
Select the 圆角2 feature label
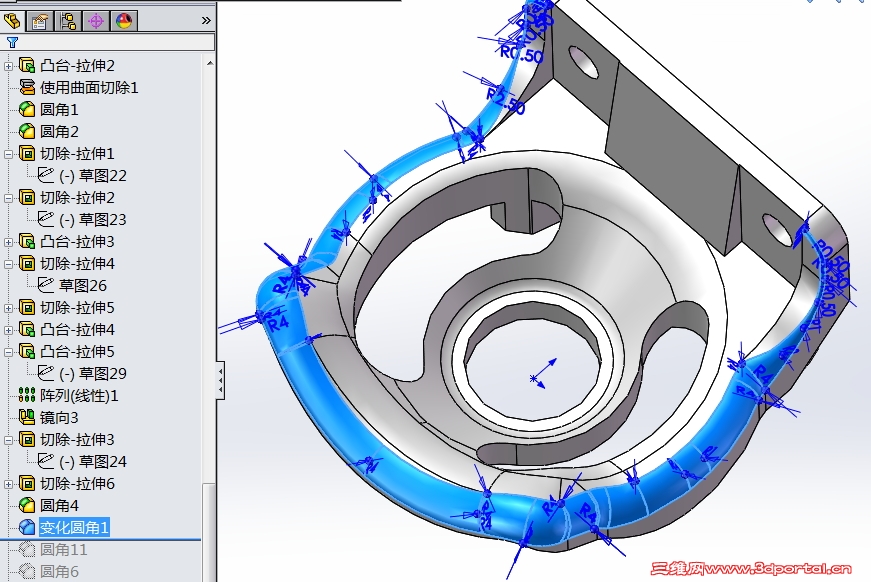(x=59, y=131)
